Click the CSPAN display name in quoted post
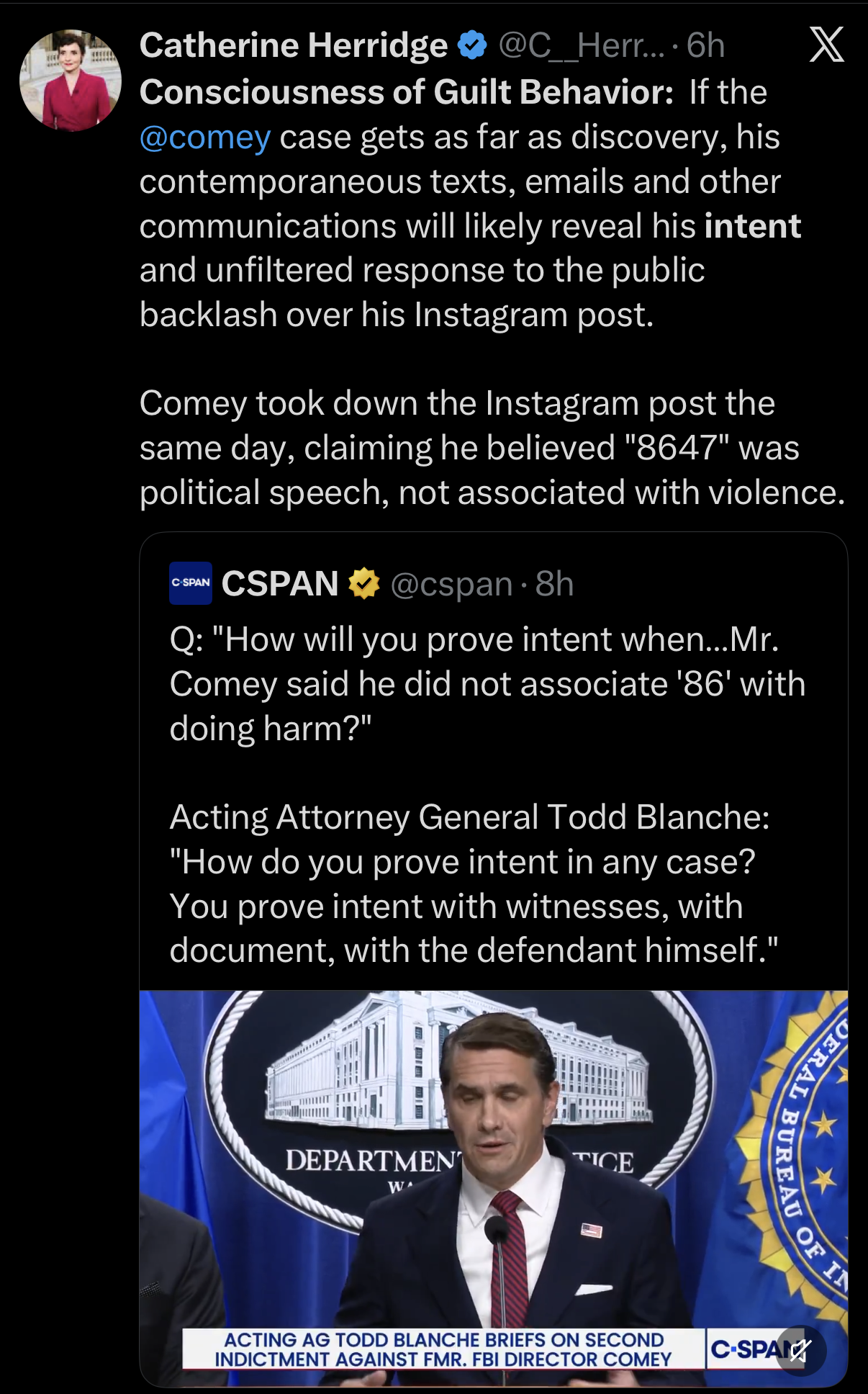The image size is (868, 1394). 280,583
